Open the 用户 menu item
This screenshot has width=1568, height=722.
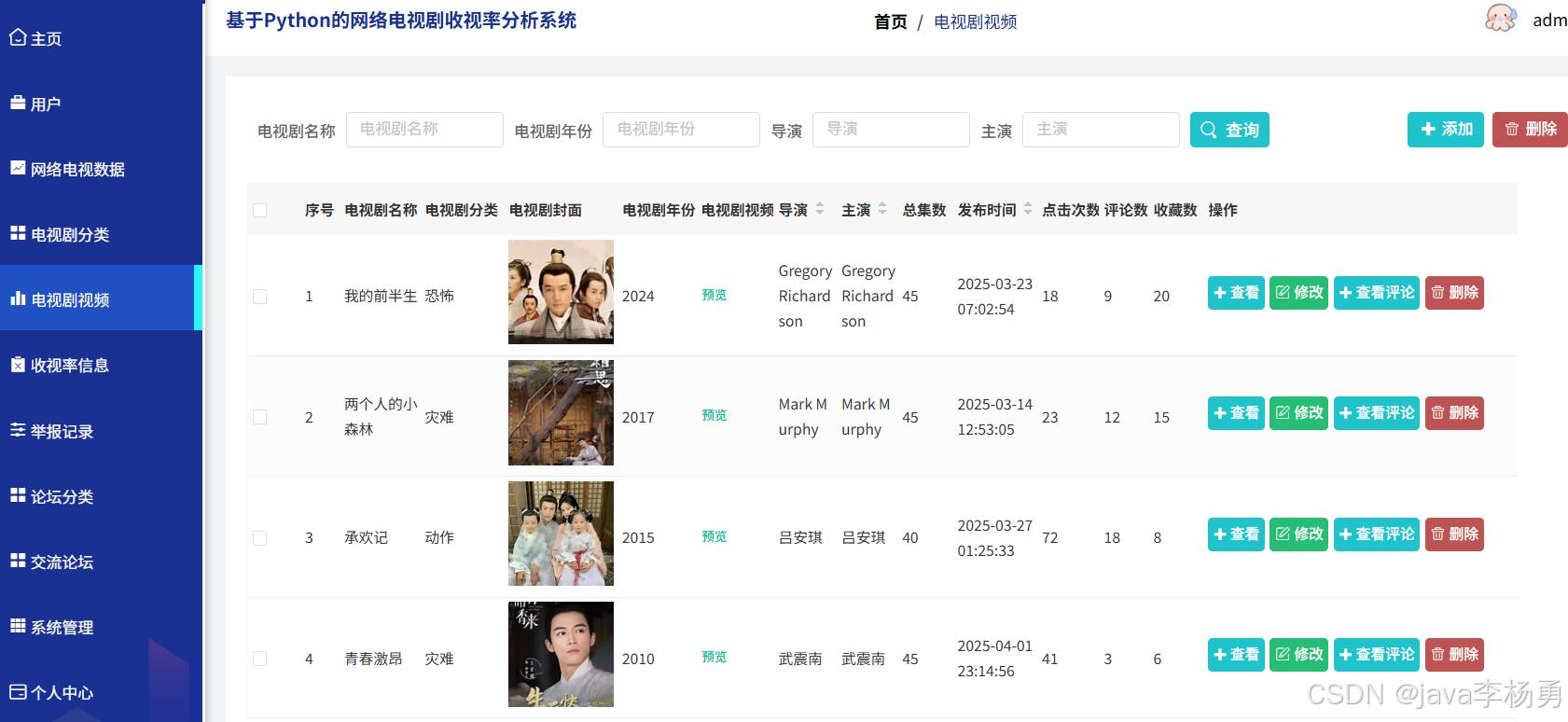tap(101, 104)
